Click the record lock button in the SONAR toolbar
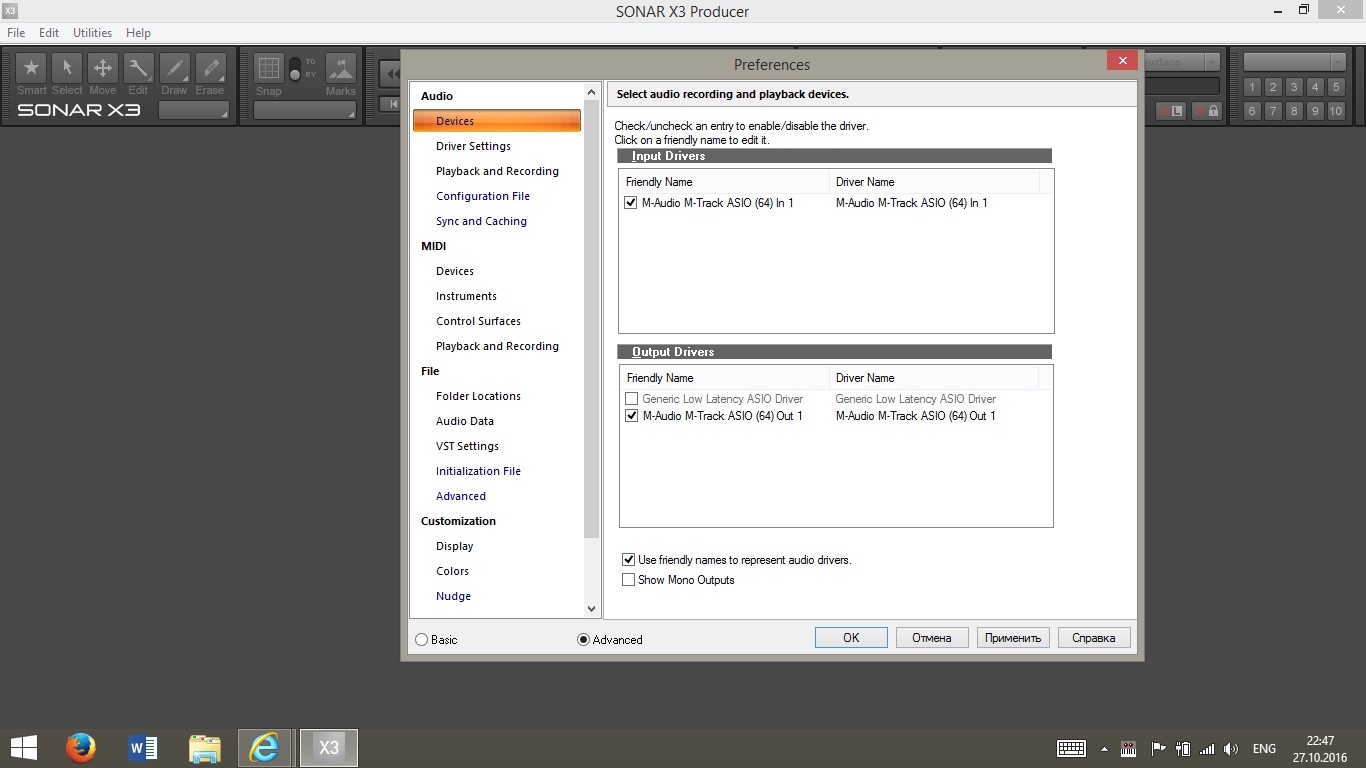The height and width of the screenshot is (768, 1366). tap(1205, 111)
